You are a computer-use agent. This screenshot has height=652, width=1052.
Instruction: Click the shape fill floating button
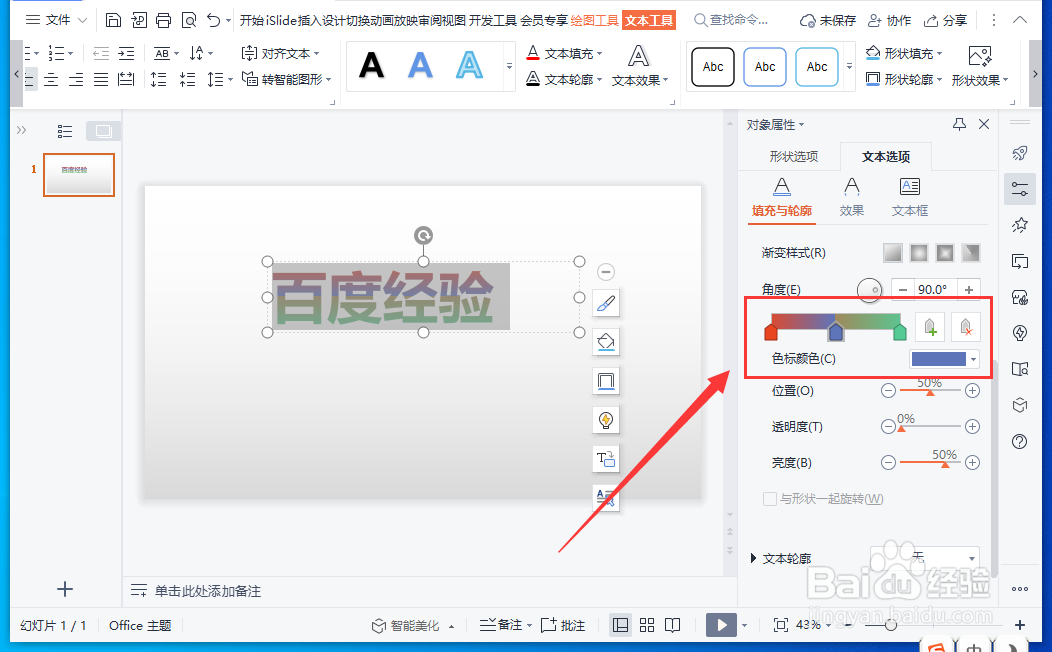606,342
